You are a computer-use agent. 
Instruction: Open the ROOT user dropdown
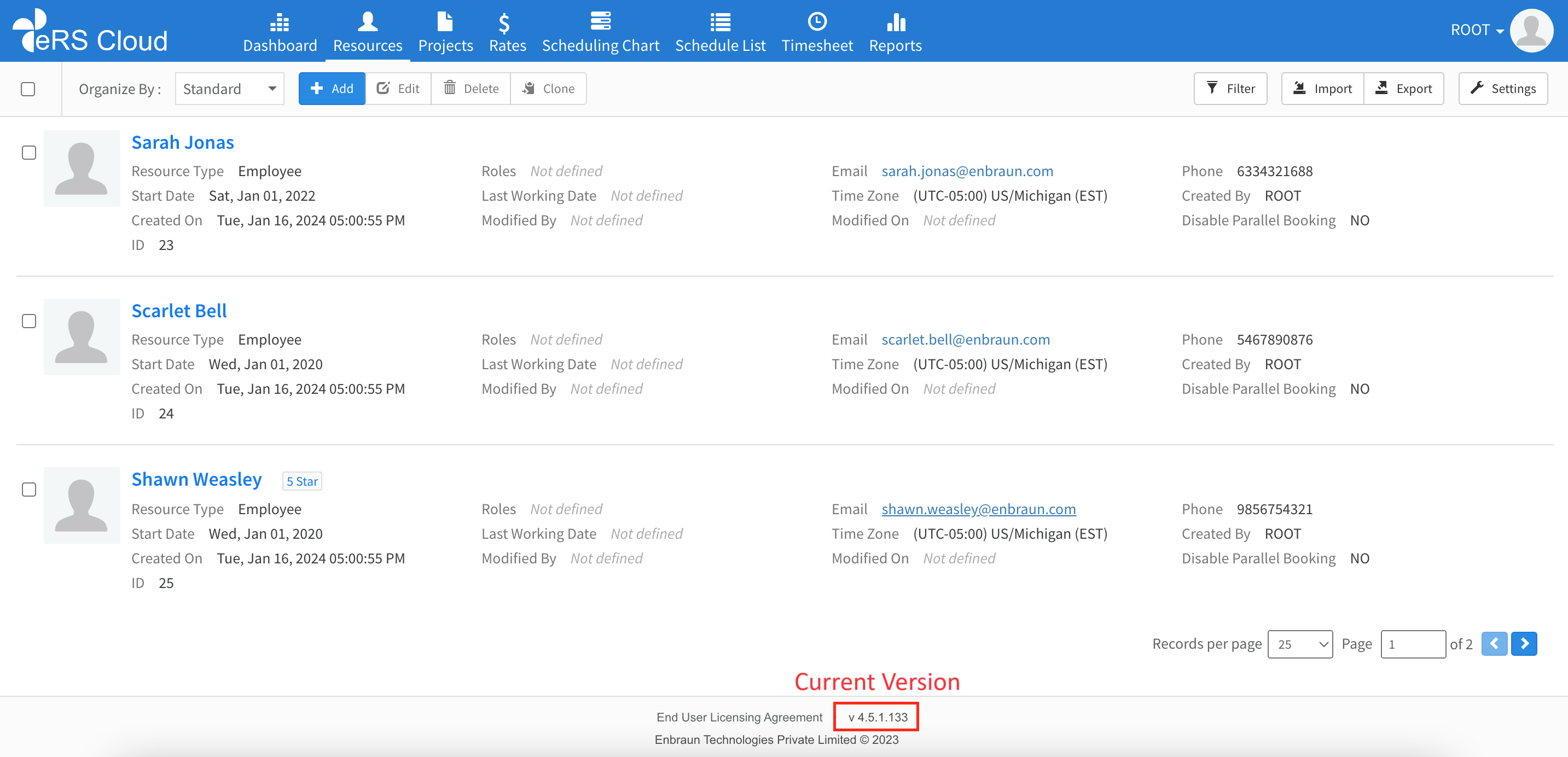click(x=1477, y=30)
